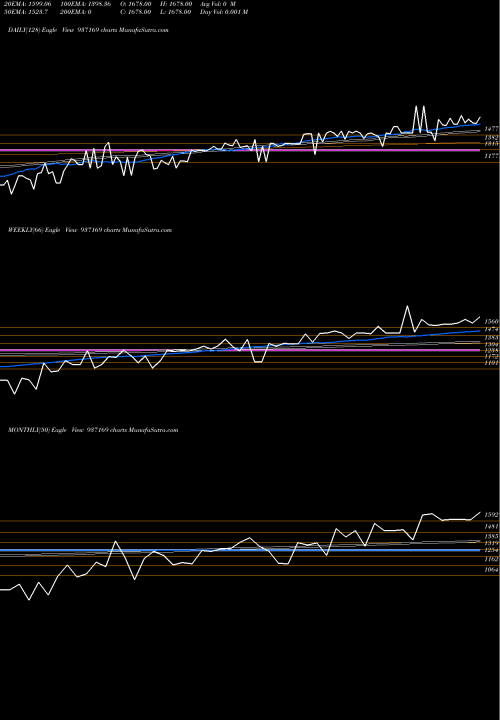Click the DAILY(128) chart title
500x720 pixels.
[x=88, y=30]
